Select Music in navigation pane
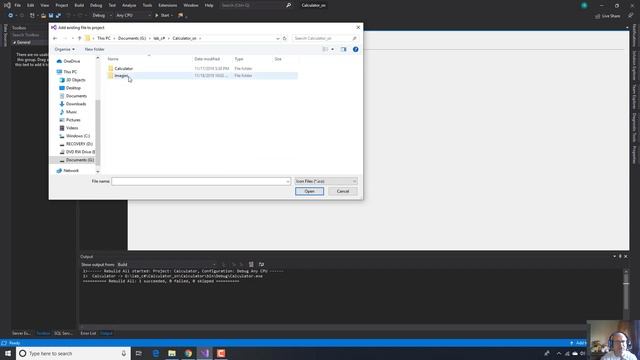The width and height of the screenshot is (640, 360). pos(71,112)
